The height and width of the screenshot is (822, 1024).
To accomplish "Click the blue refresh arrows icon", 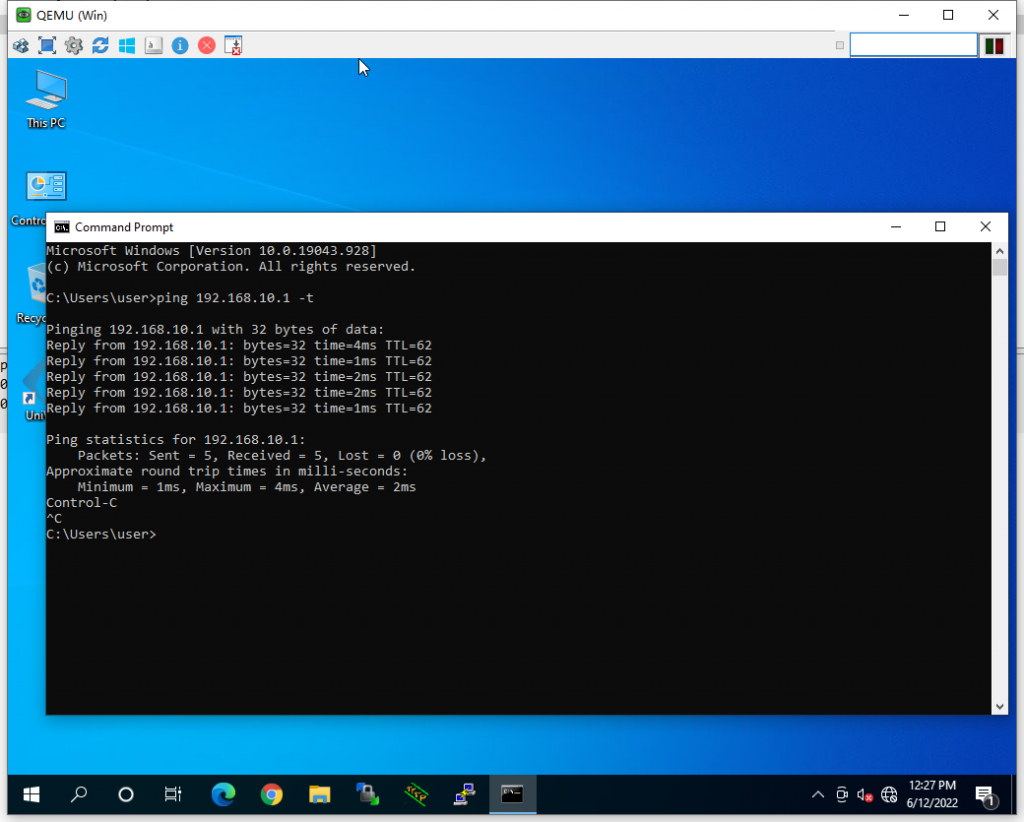I will pyautogui.click(x=100, y=45).
